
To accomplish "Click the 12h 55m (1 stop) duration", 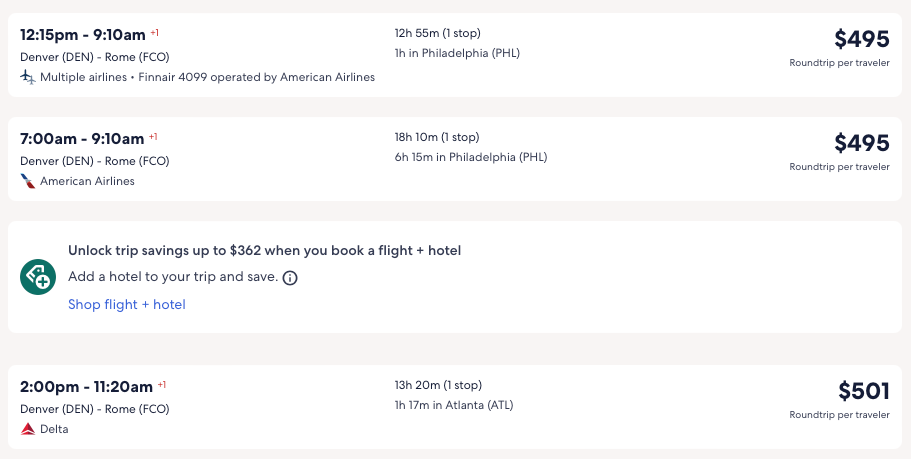I will [x=437, y=33].
